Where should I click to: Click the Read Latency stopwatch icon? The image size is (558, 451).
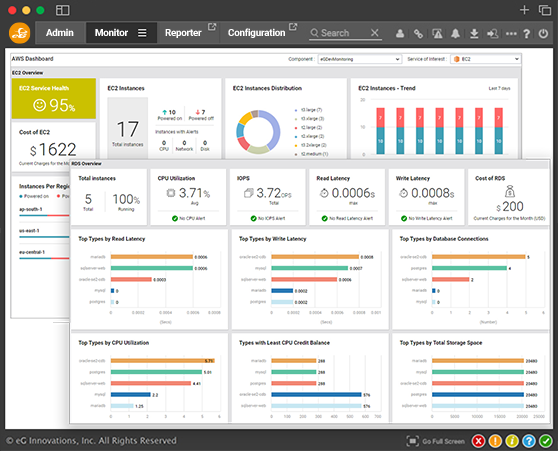(x=324, y=193)
